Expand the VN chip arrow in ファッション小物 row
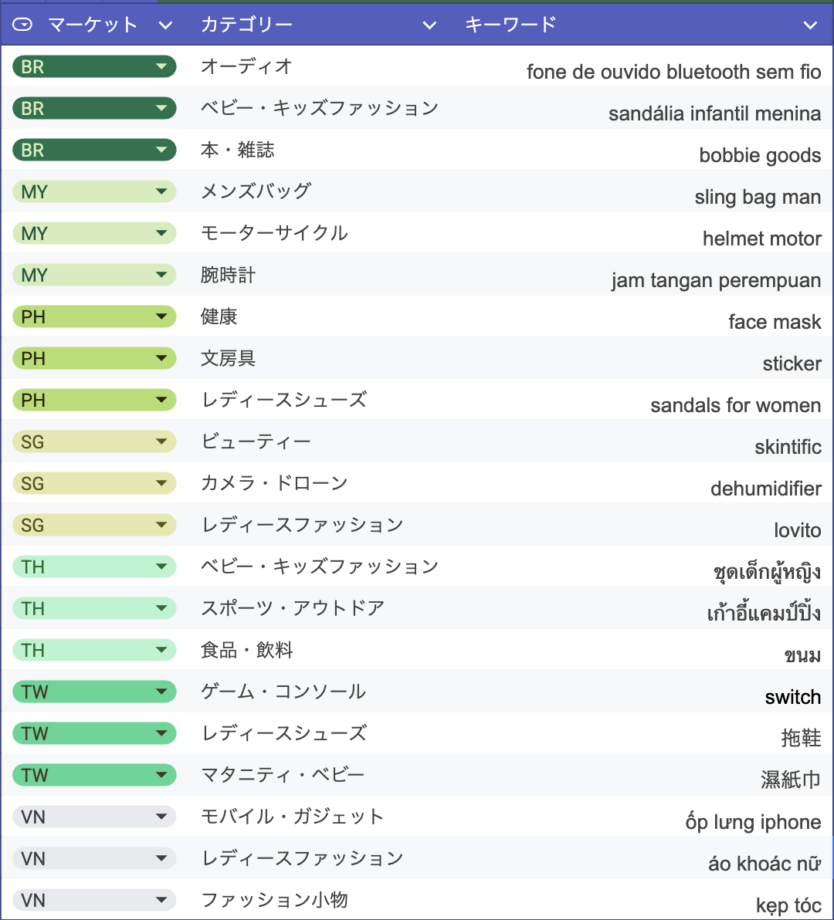Viewport: 834px width, 920px height. pyautogui.click(x=161, y=900)
